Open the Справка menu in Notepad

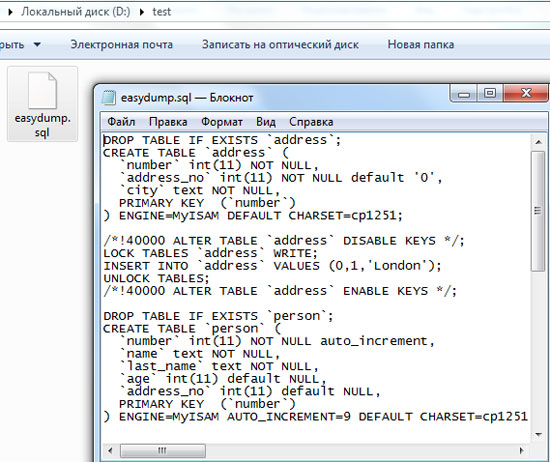pos(311,122)
